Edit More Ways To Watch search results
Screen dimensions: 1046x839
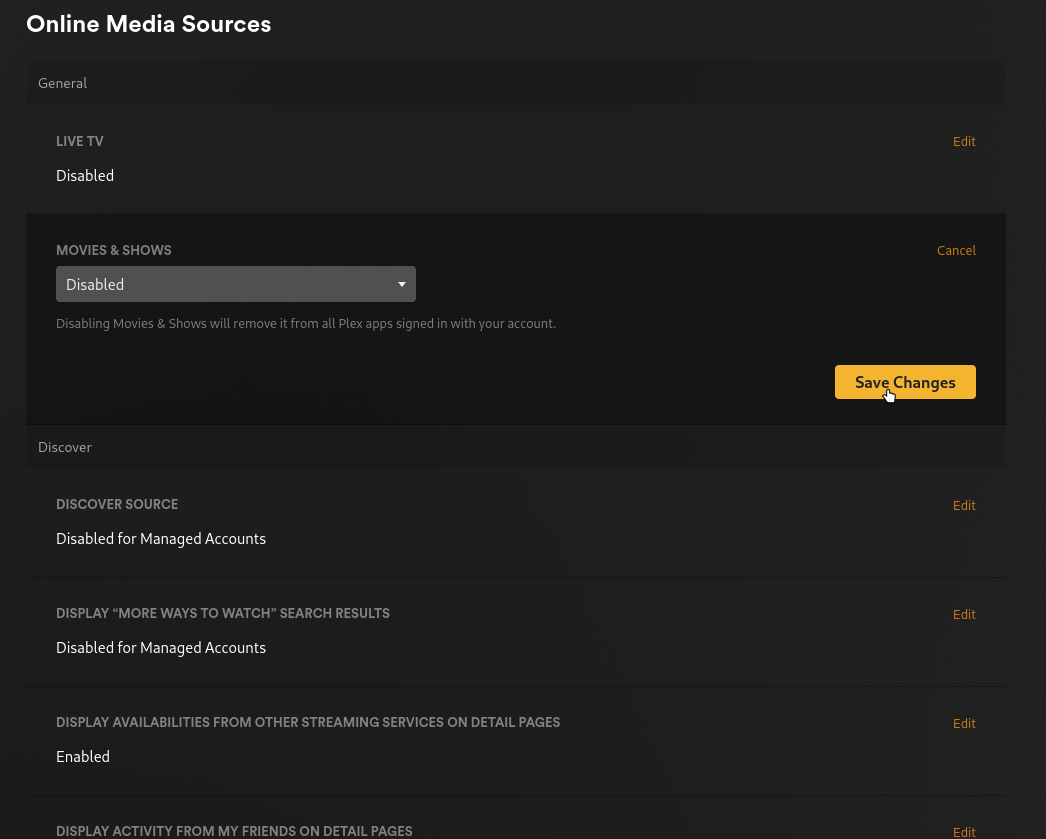[x=963, y=614]
